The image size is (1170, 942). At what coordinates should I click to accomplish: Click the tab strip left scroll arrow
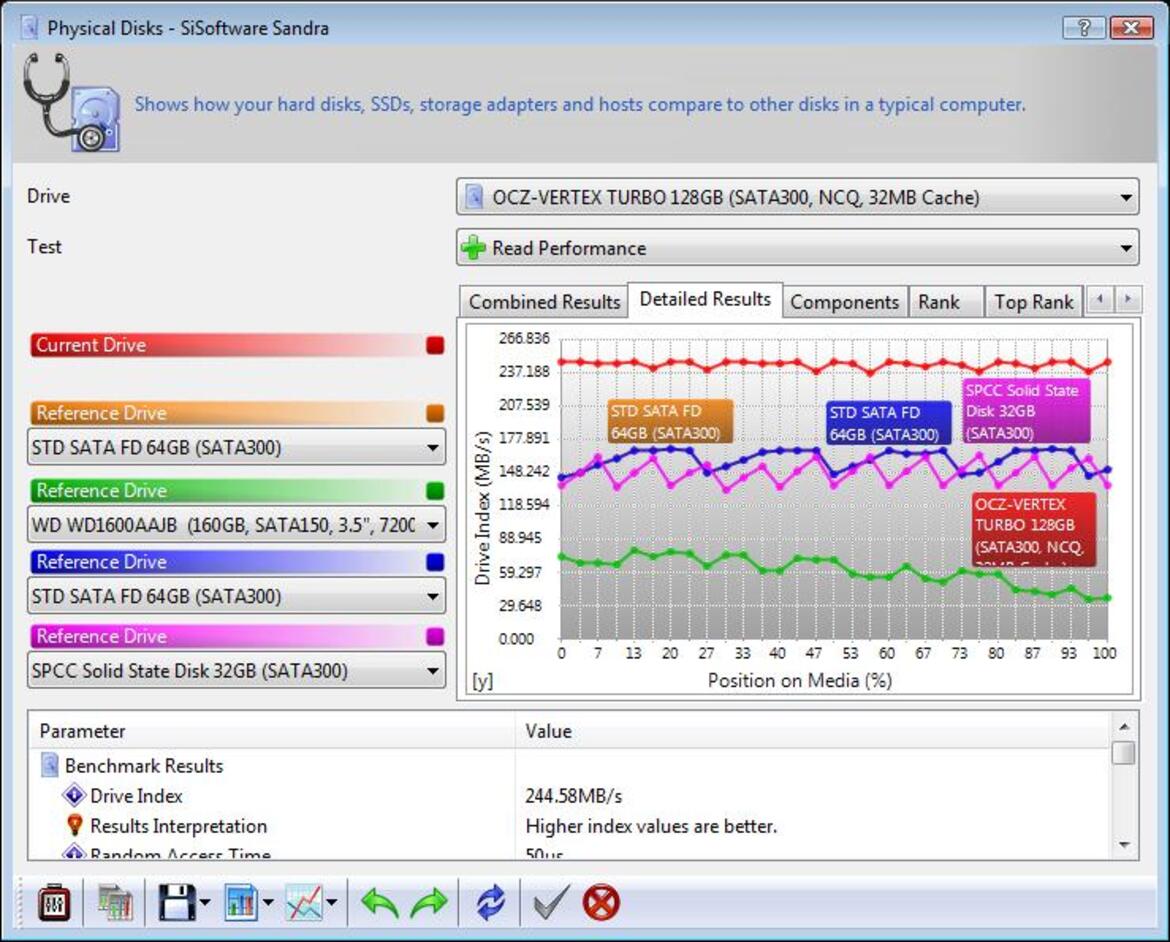coord(1099,299)
